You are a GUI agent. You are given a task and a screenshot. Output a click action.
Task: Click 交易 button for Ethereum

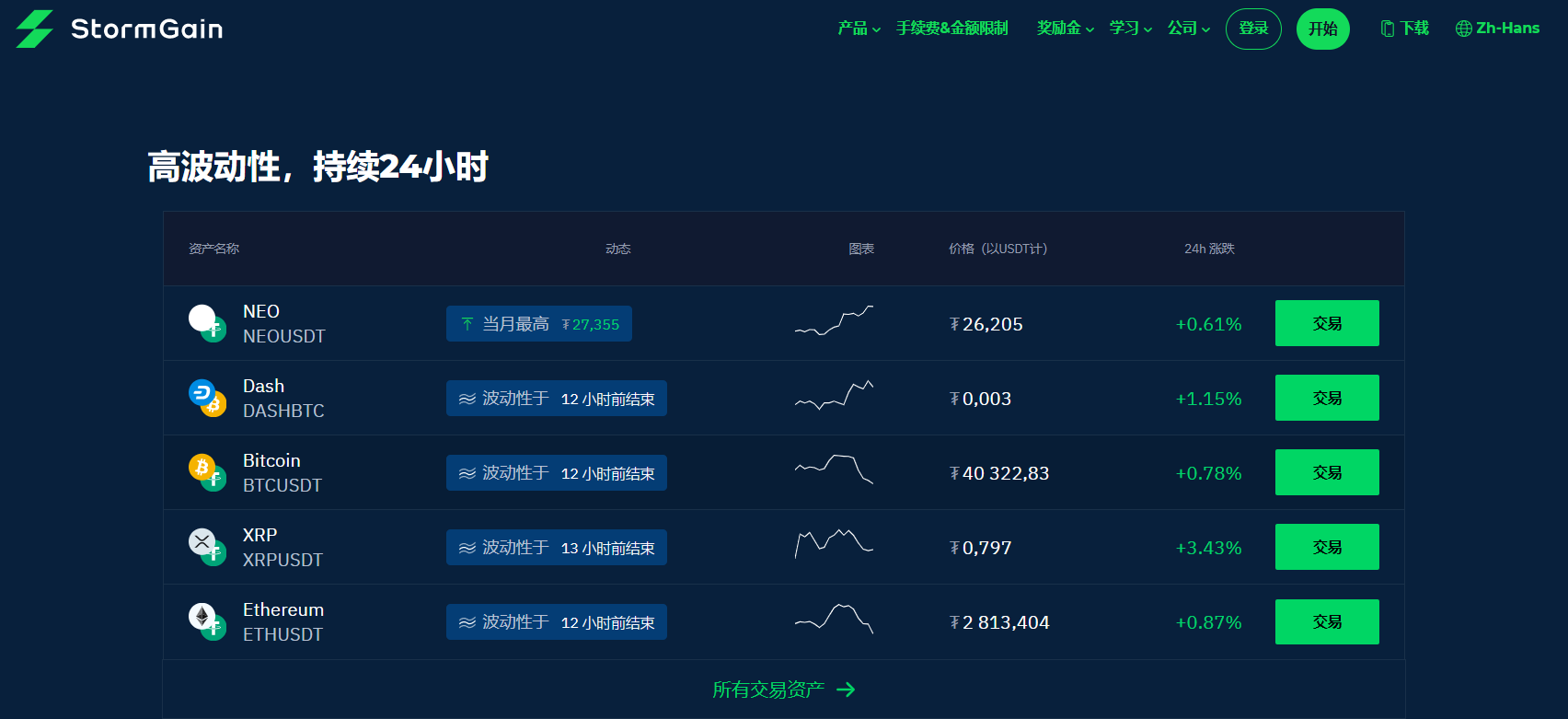point(1327,621)
